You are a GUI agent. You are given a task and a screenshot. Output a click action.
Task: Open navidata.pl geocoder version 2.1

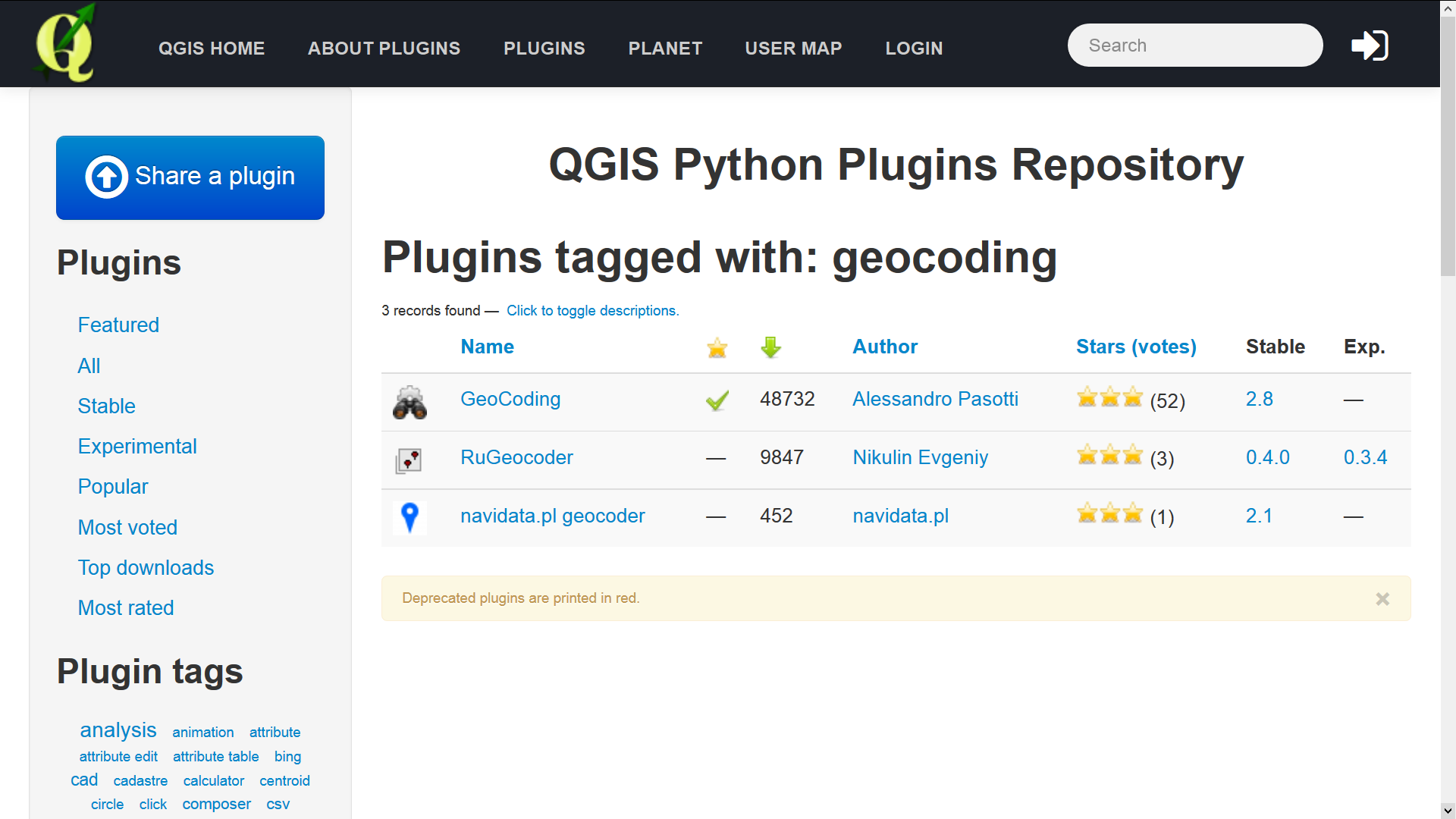pos(1259,516)
